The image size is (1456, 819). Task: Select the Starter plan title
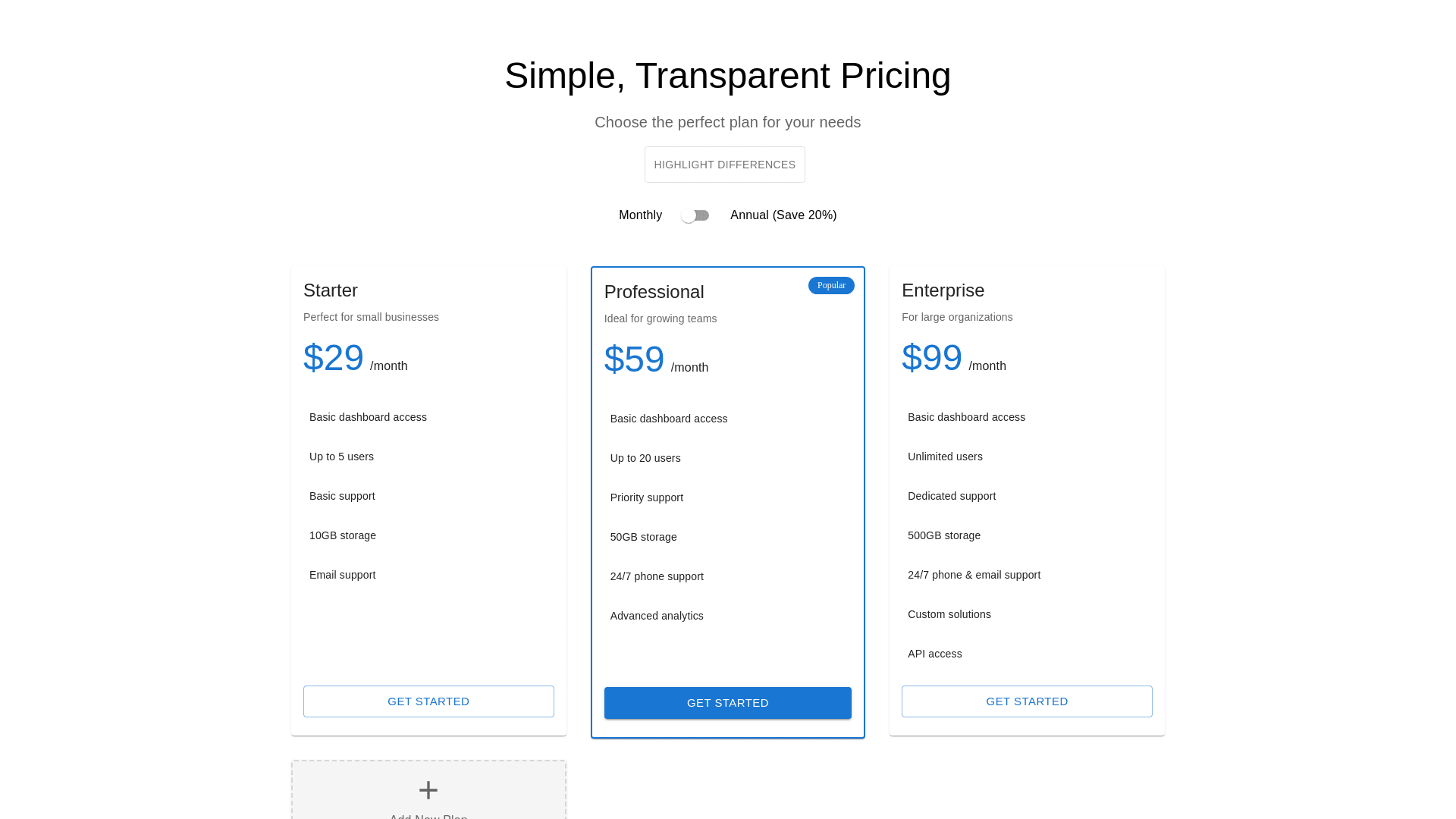(331, 290)
